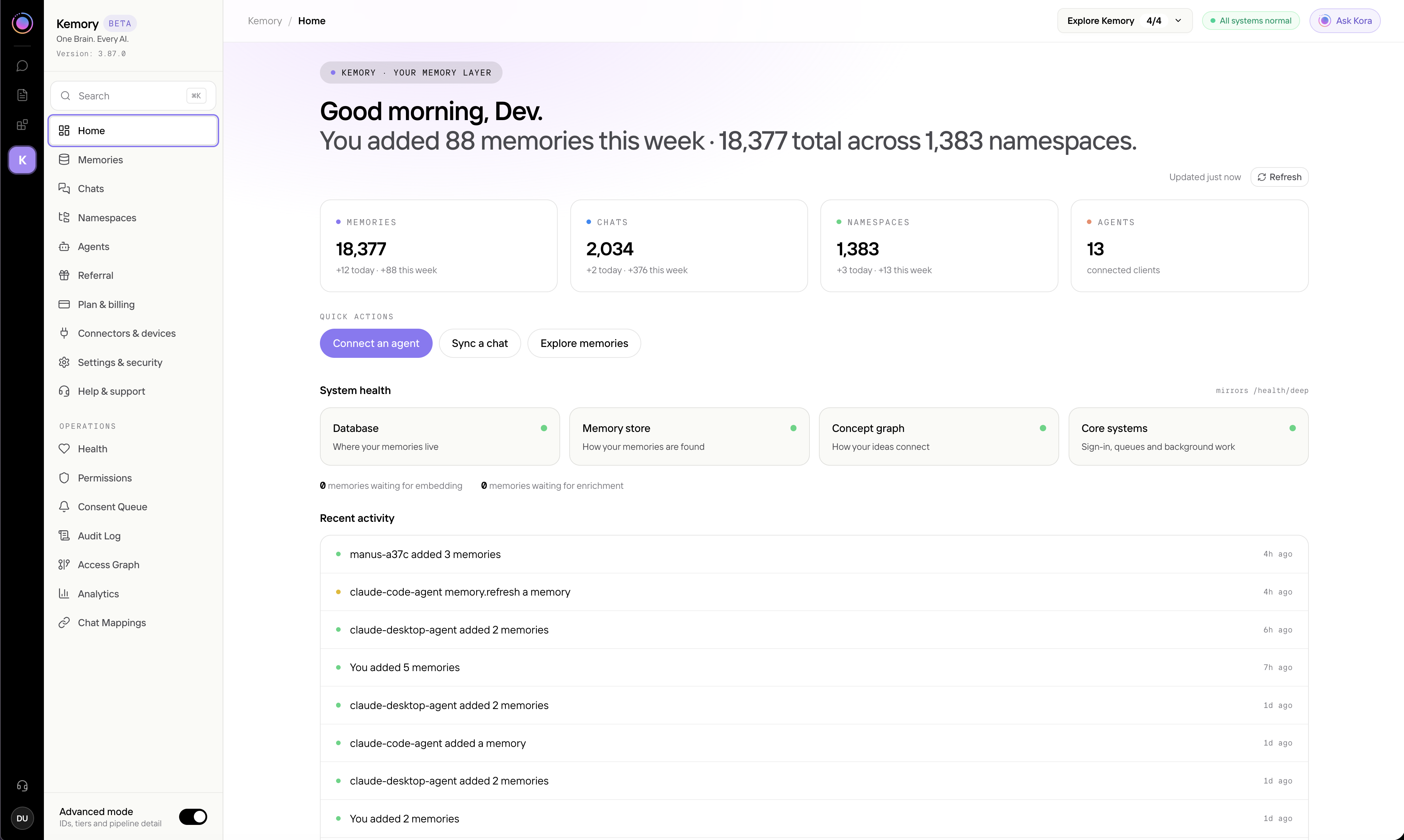Click the Kemory logo at top-left rail
The width and height of the screenshot is (1404, 840).
click(x=22, y=23)
